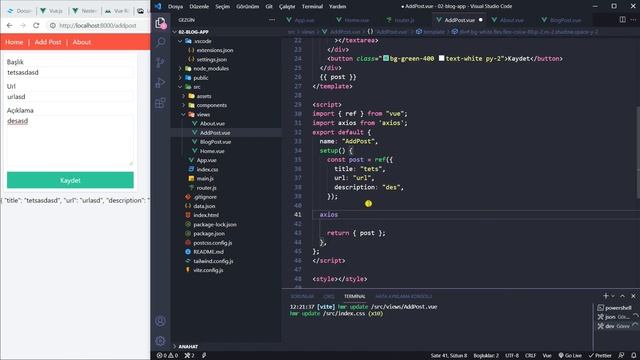640x360 pixels.
Task: Click the text-white color swatch
Action: 441,58
